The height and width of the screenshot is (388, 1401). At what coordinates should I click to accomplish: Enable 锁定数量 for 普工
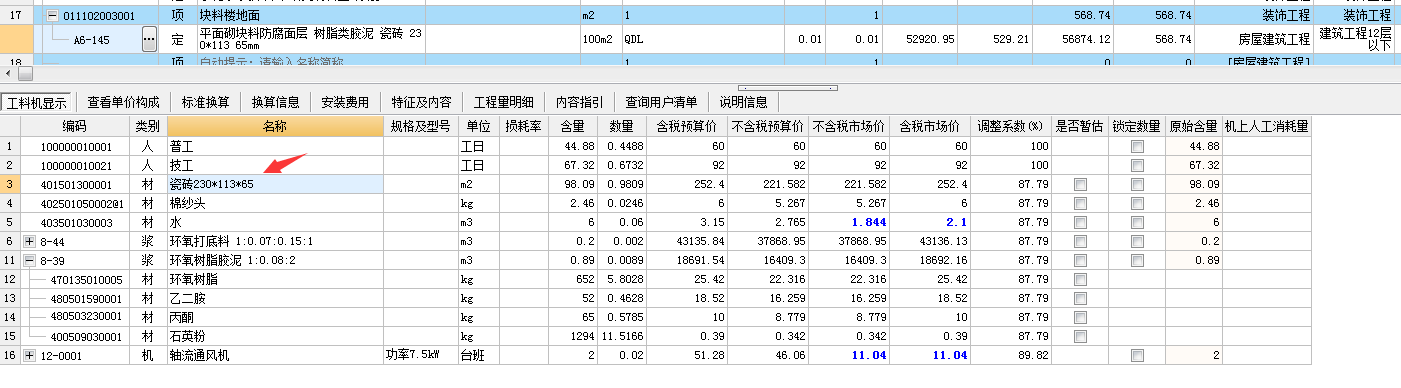pyautogui.click(x=1136, y=147)
